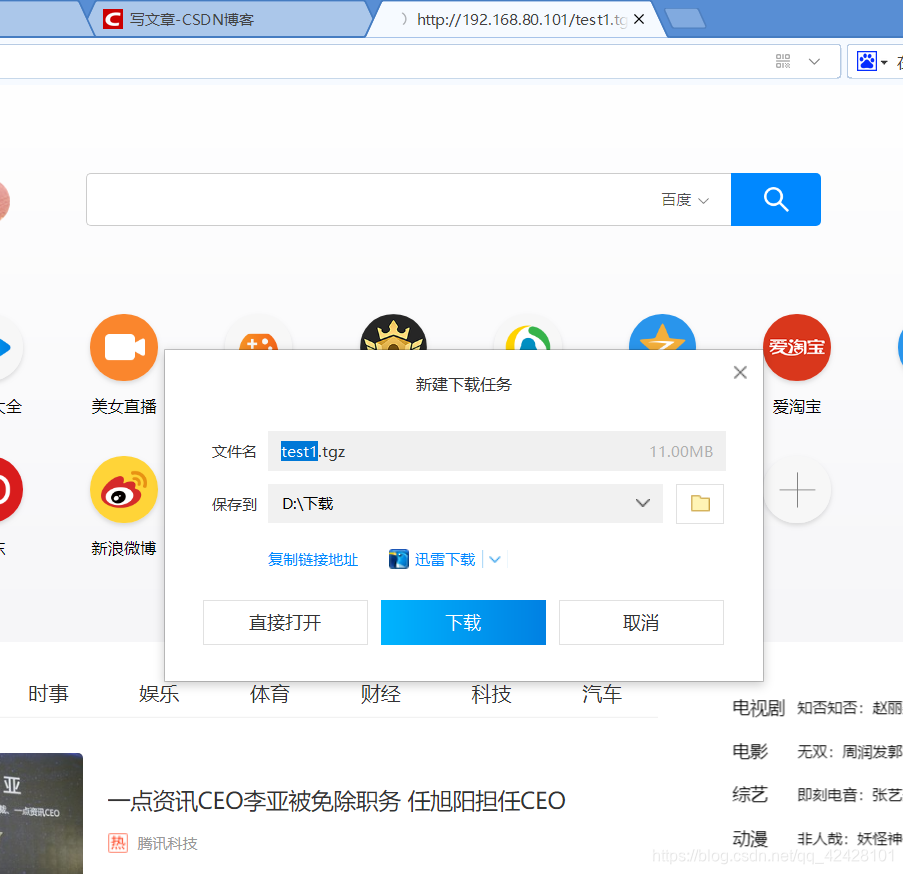Open the 一点资讯CEO李亚 news headline
Viewport: 903px width, 874px height.
(x=336, y=801)
